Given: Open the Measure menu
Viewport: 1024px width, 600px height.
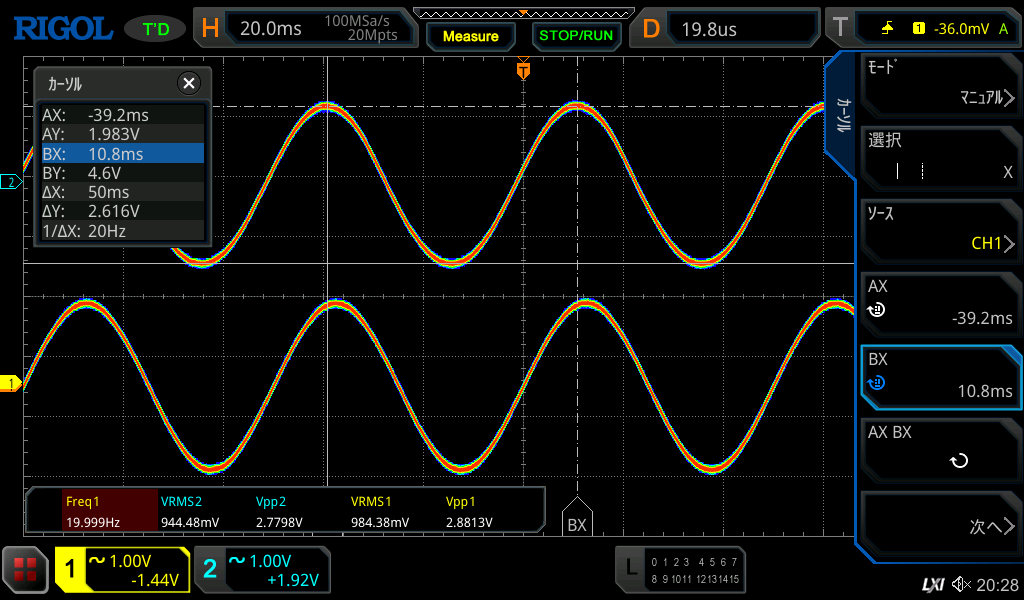Looking at the screenshot, I should tap(471, 36).
